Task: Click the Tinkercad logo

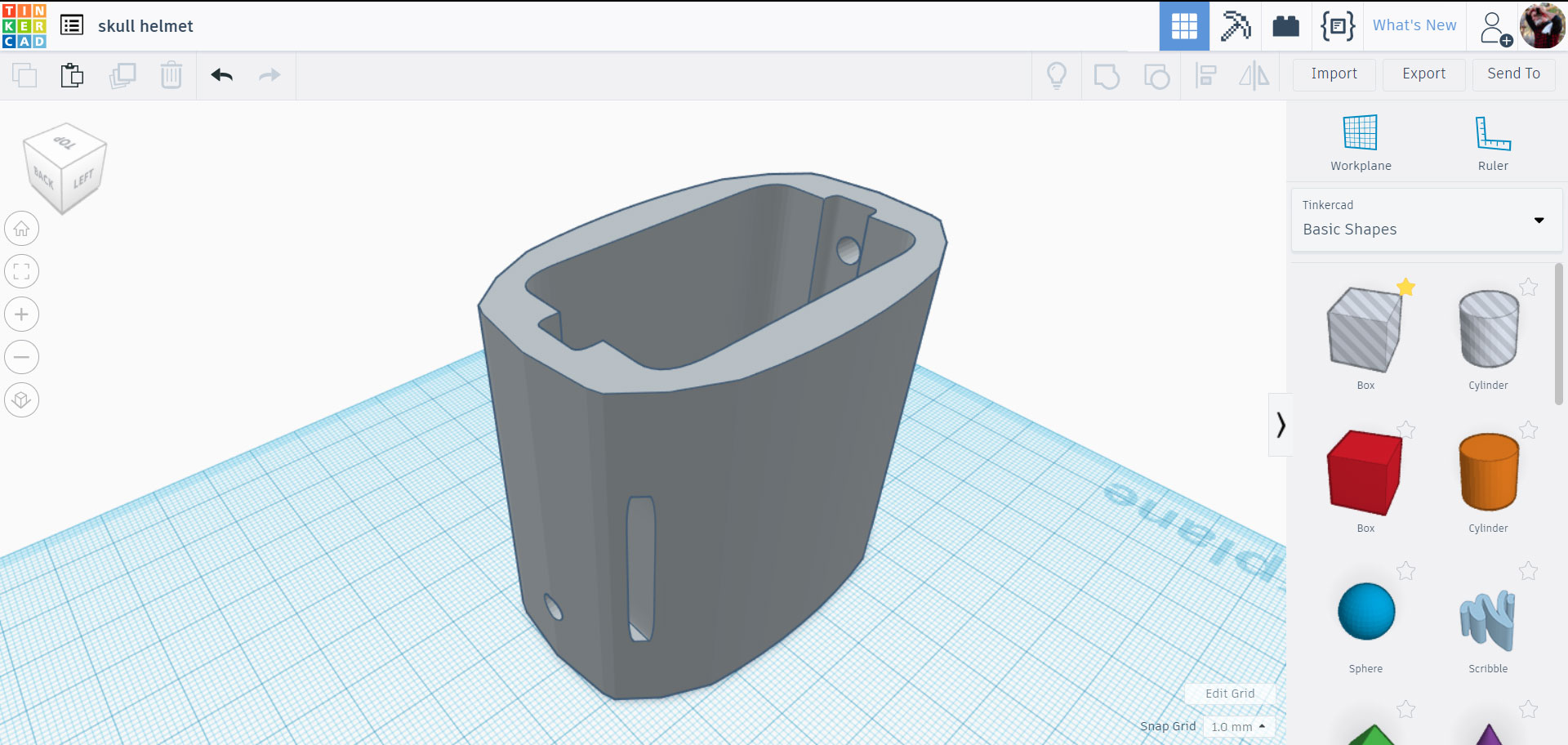Action: tap(24, 25)
